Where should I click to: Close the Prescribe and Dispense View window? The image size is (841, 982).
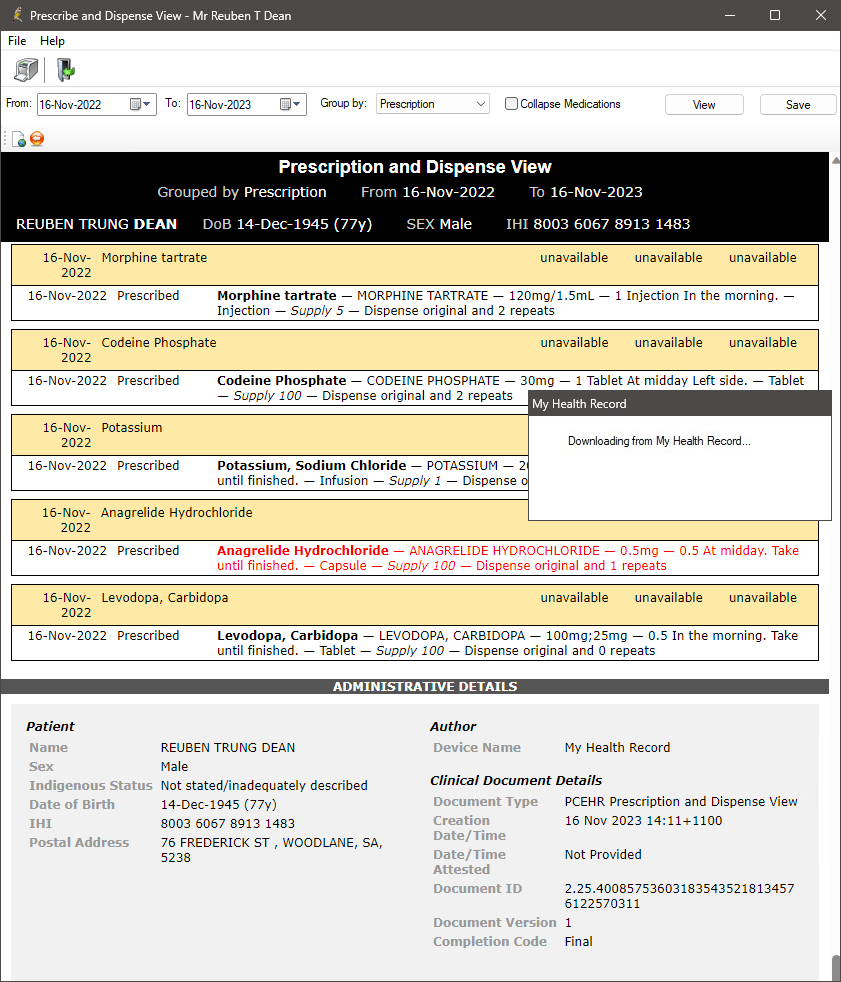[x=821, y=15]
